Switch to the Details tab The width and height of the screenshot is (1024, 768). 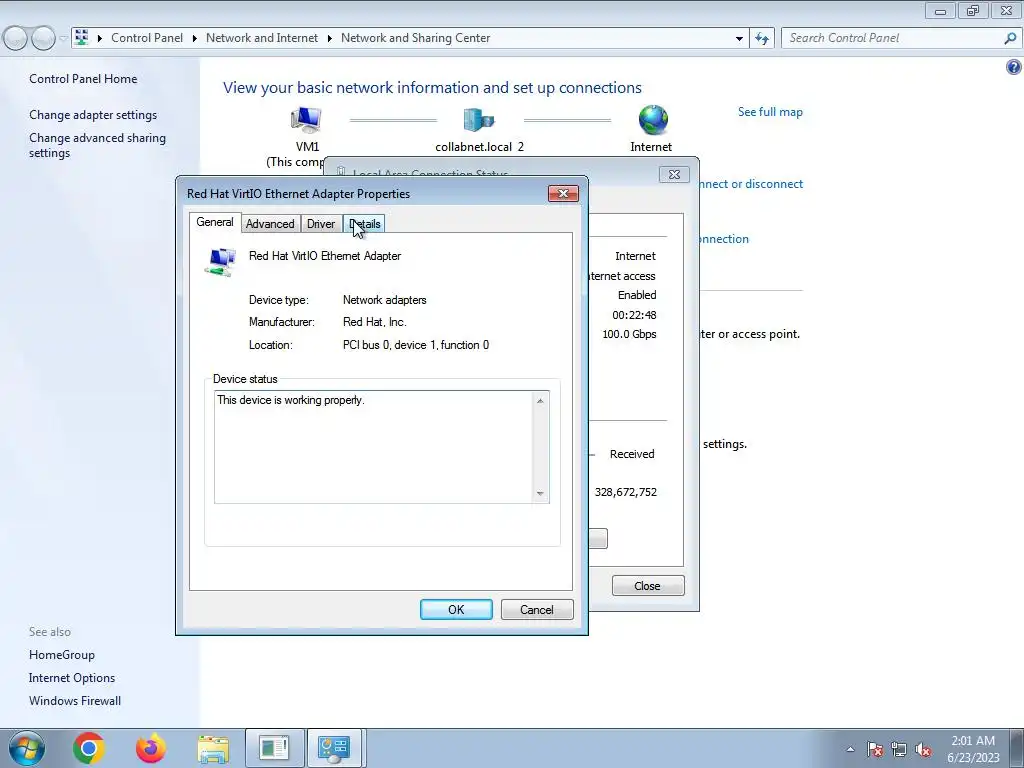pyautogui.click(x=364, y=224)
